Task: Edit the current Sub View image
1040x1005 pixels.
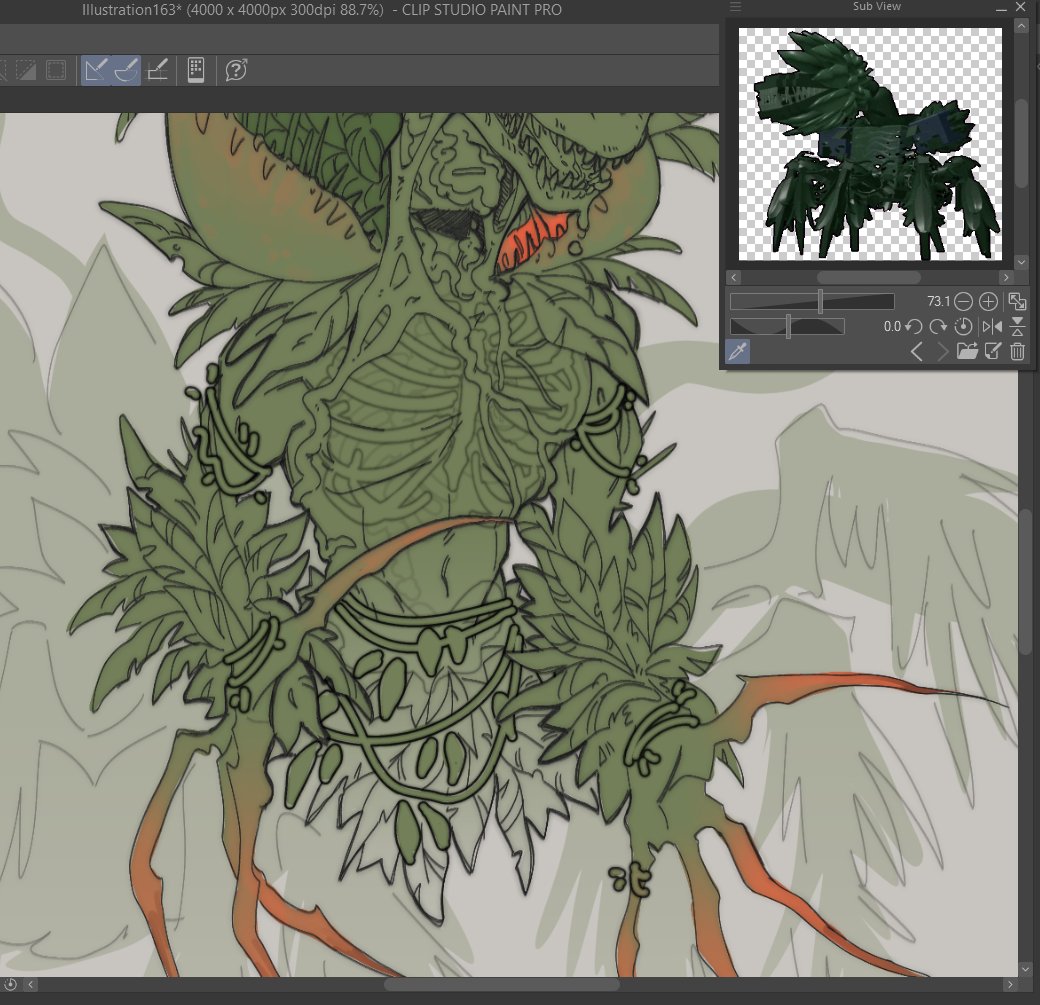Action: (x=993, y=352)
